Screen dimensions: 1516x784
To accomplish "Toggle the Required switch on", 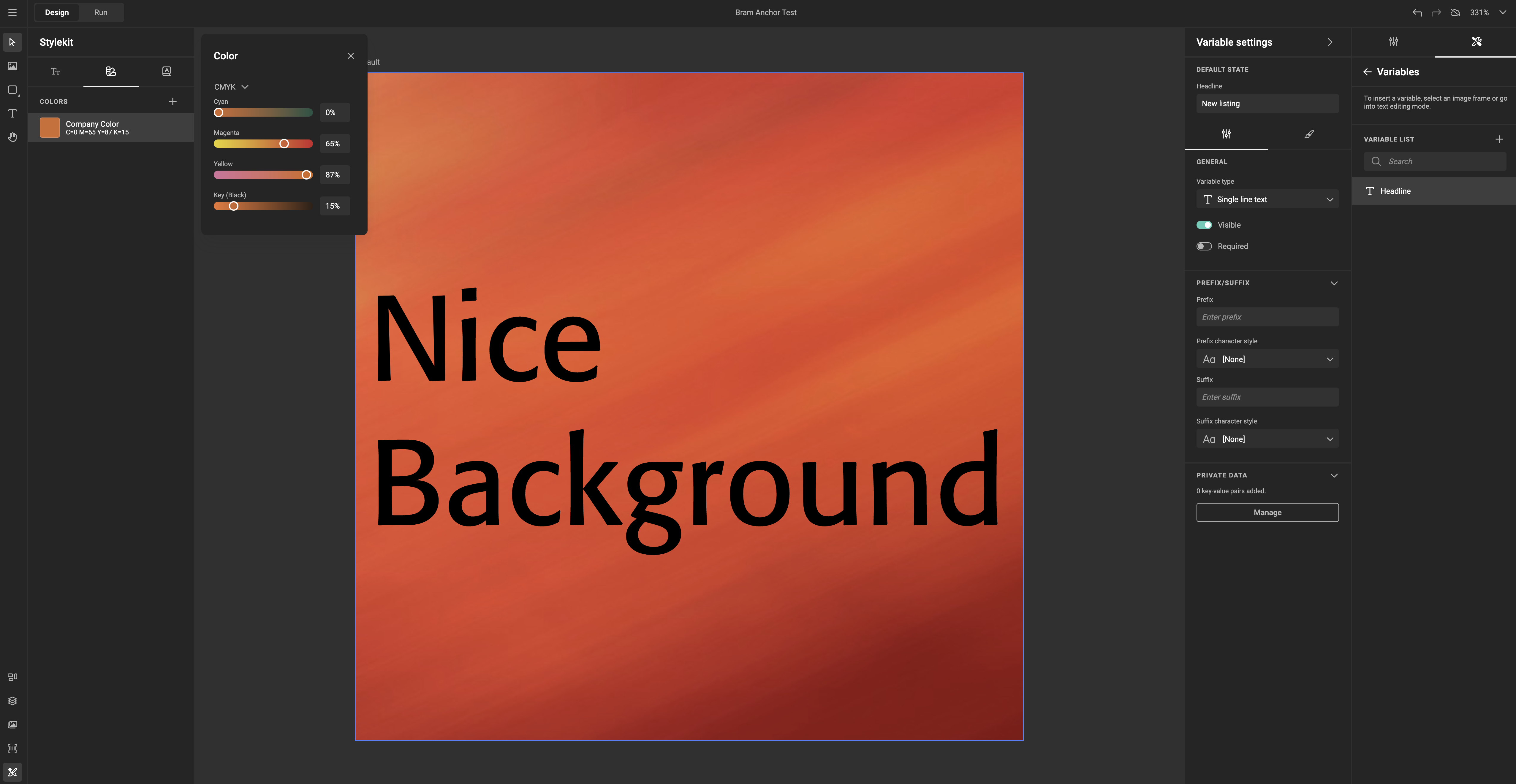I will [1204, 246].
